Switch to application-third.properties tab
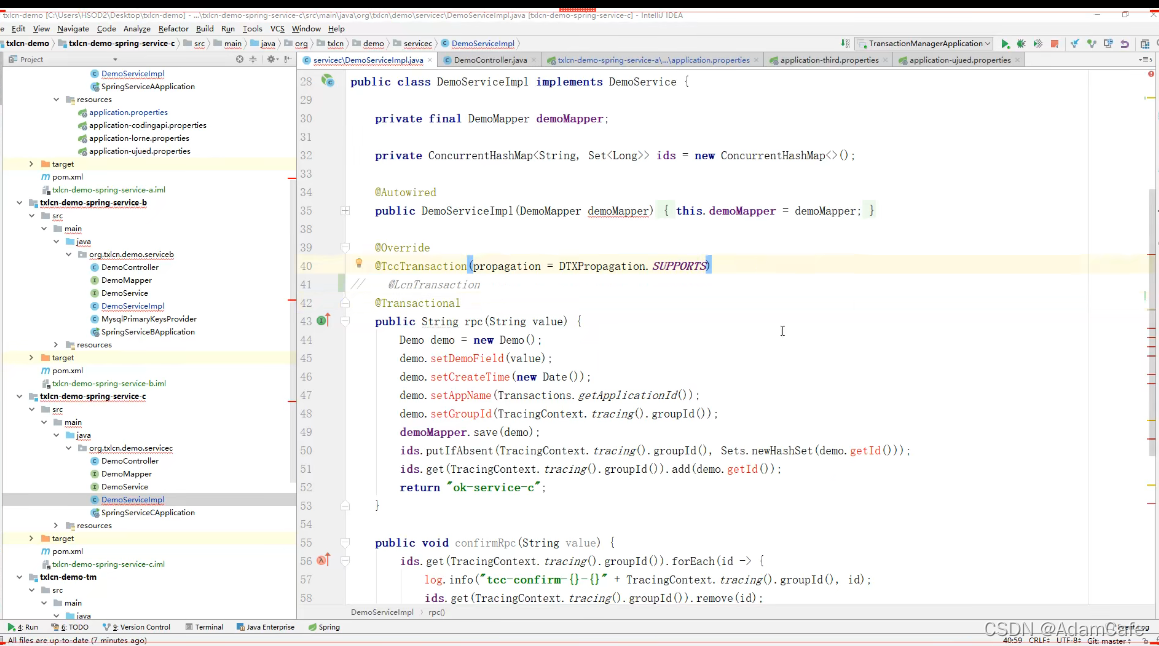Viewport: 1159px width, 646px height. 829,61
